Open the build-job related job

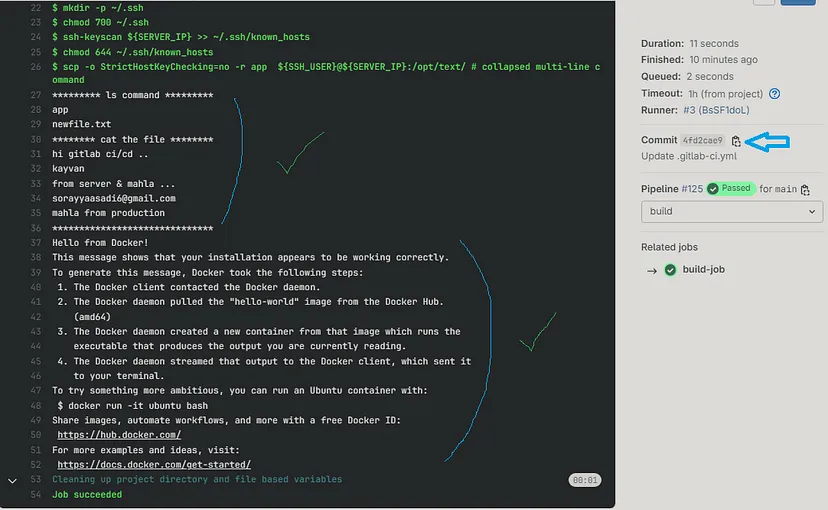[703, 270]
